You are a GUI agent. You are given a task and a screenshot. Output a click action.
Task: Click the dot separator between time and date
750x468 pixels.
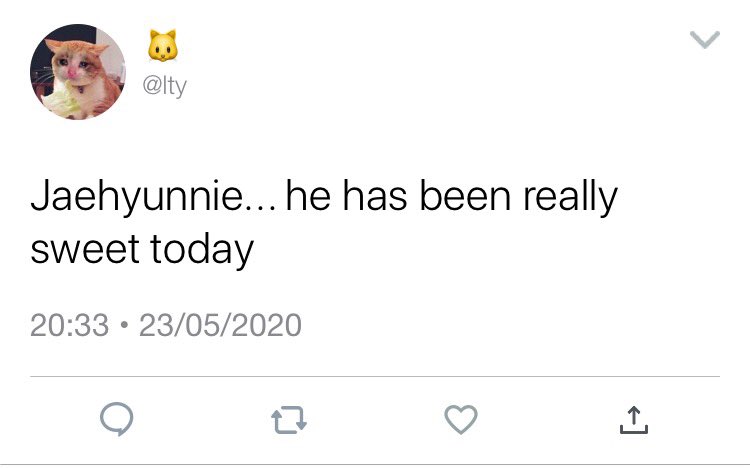coord(124,325)
